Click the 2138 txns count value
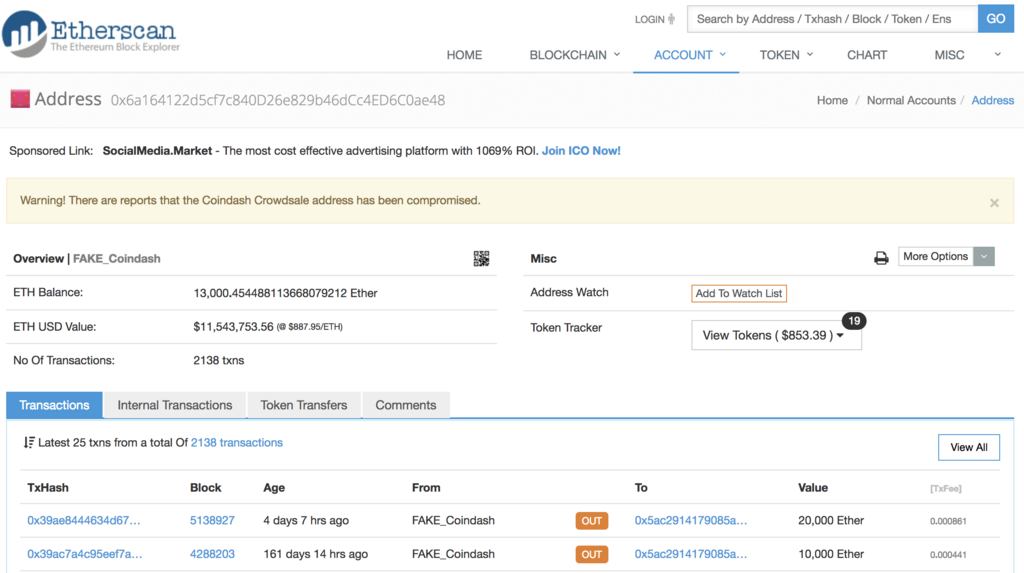This screenshot has height=573, width=1024. coord(219,361)
